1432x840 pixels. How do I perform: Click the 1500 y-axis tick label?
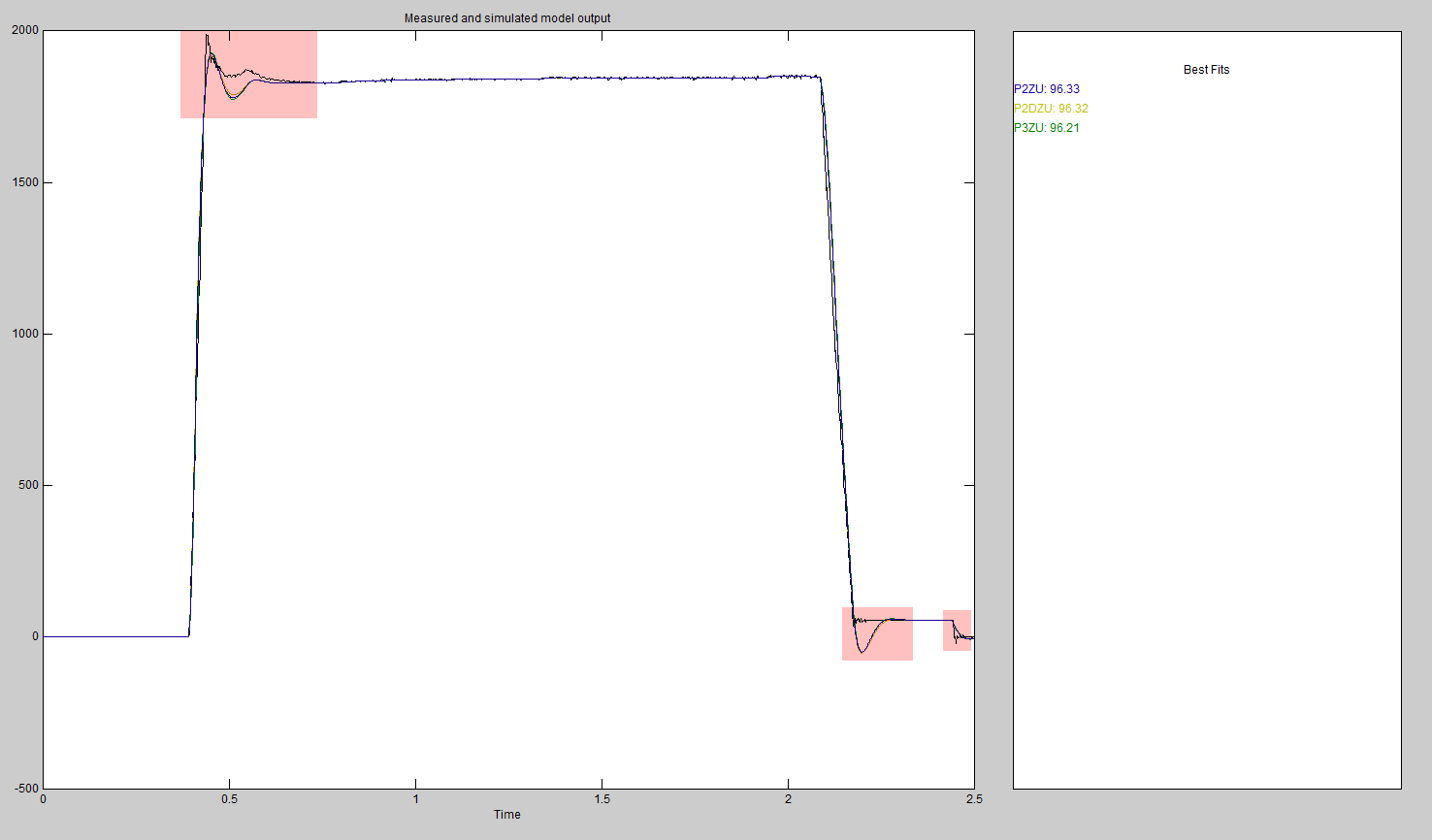(25, 182)
